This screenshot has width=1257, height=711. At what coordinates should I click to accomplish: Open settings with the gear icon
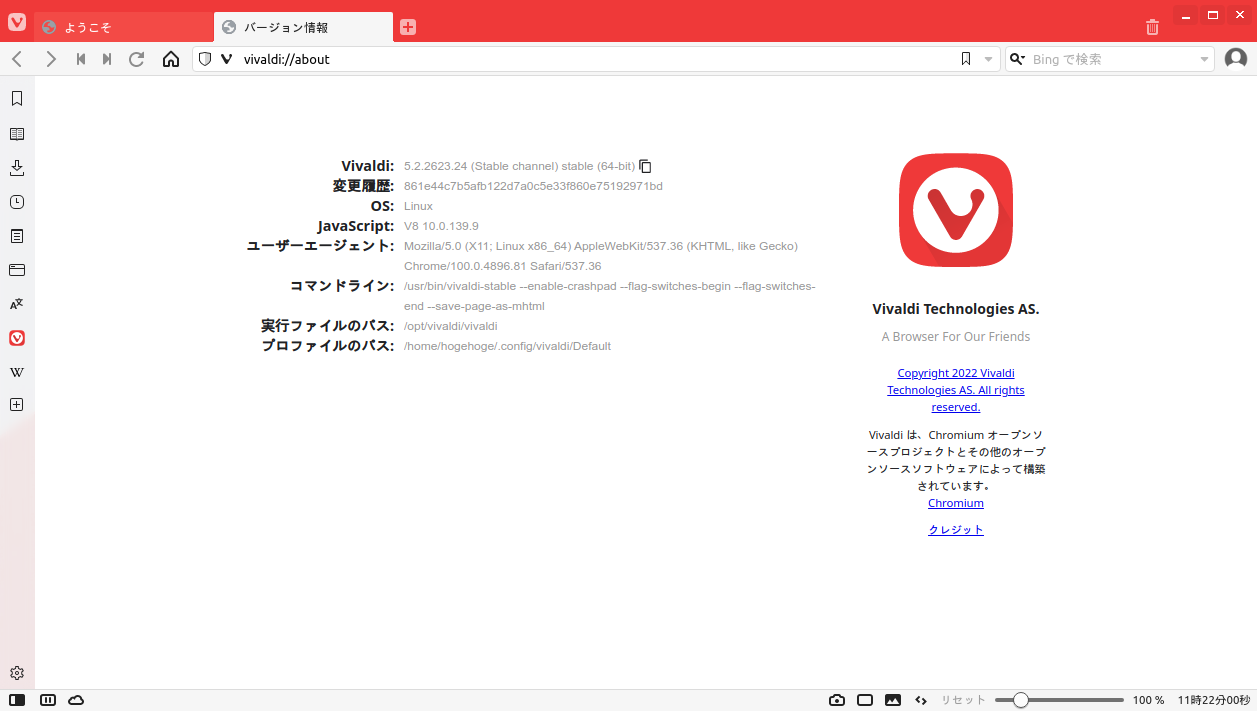(x=17, y=673)
